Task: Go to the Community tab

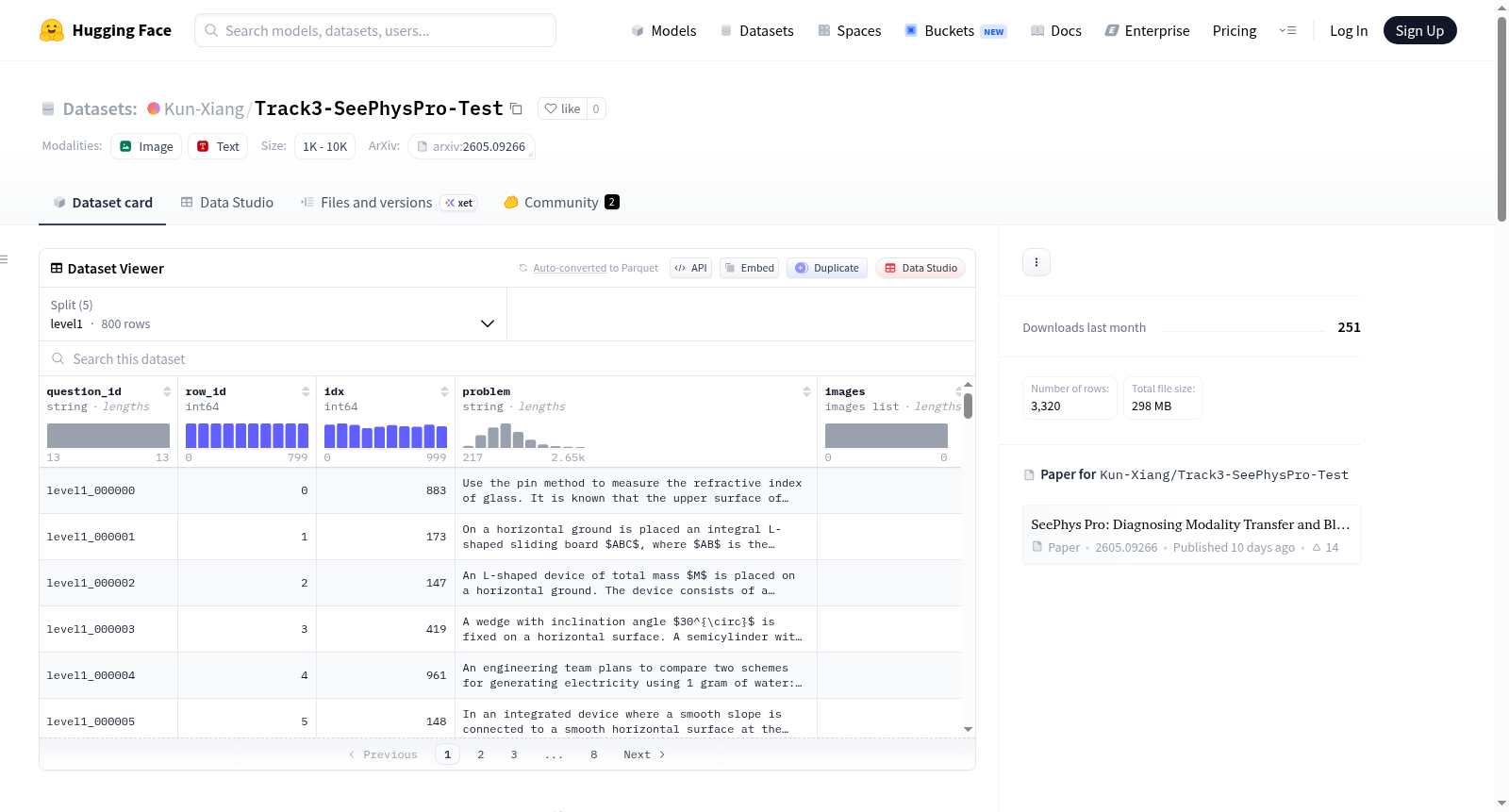Action: (561, 203)
